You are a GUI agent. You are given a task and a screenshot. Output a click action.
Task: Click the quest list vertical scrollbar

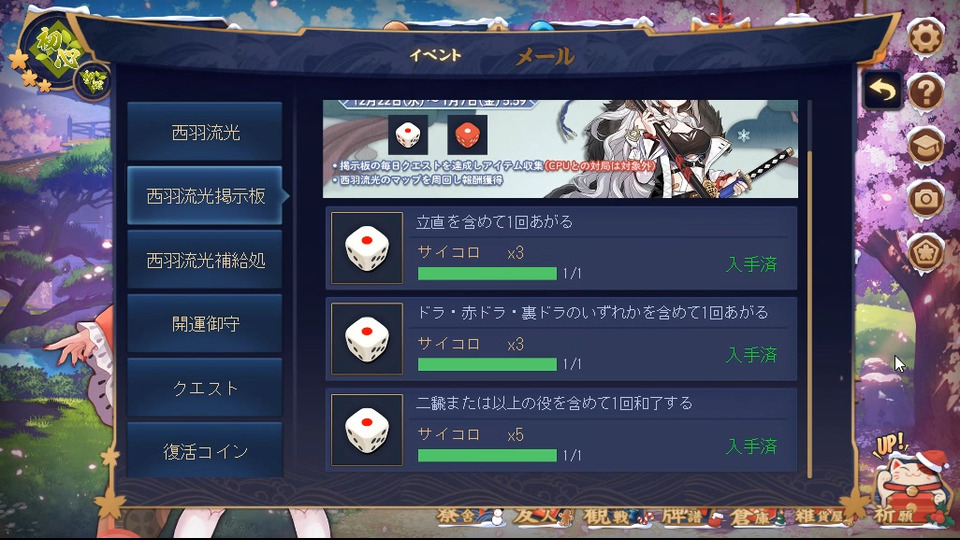click(809, 289)
